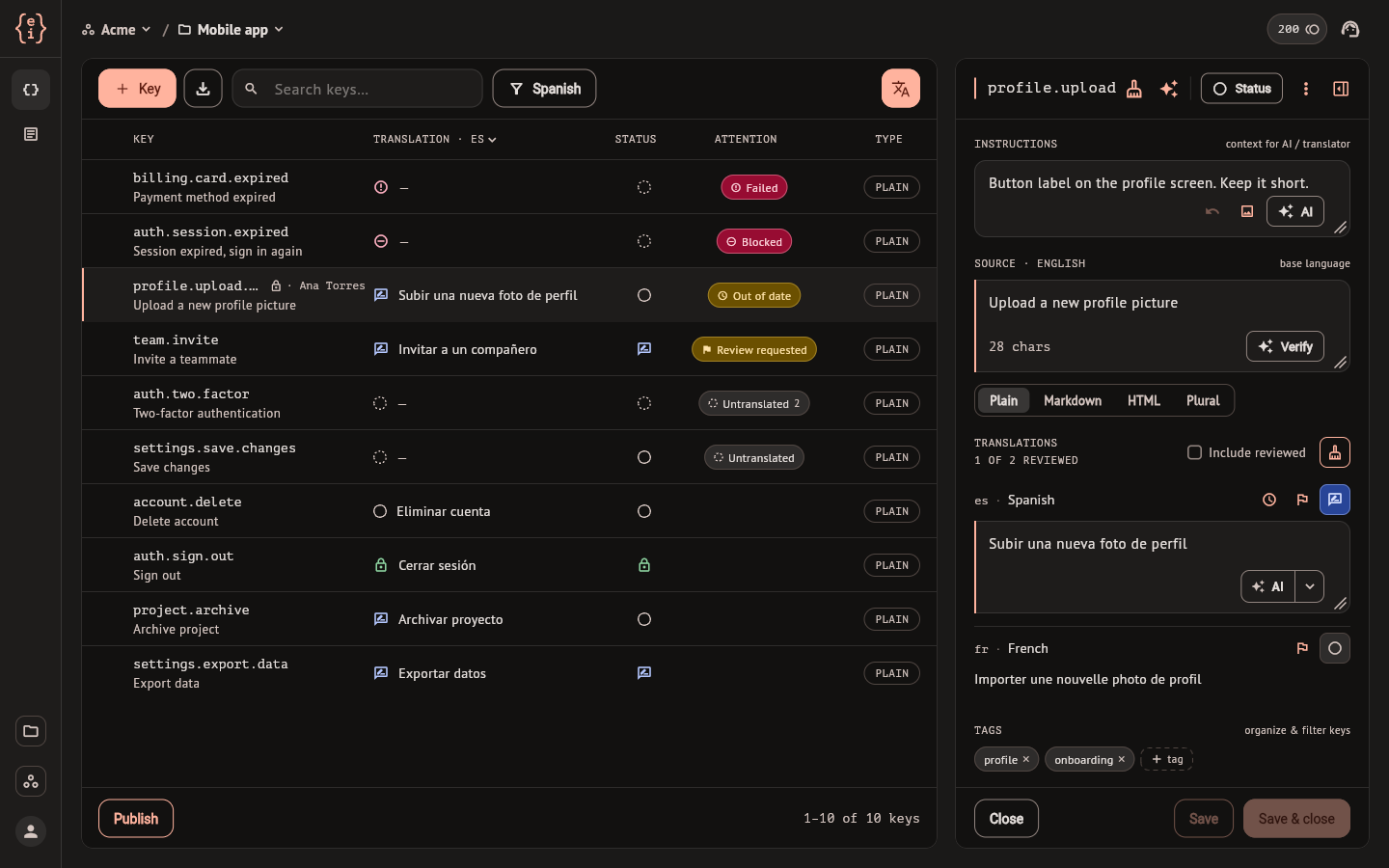Click the add tag chip
The height and width of the screenshot is (868, 1389).
(1167, 760)
